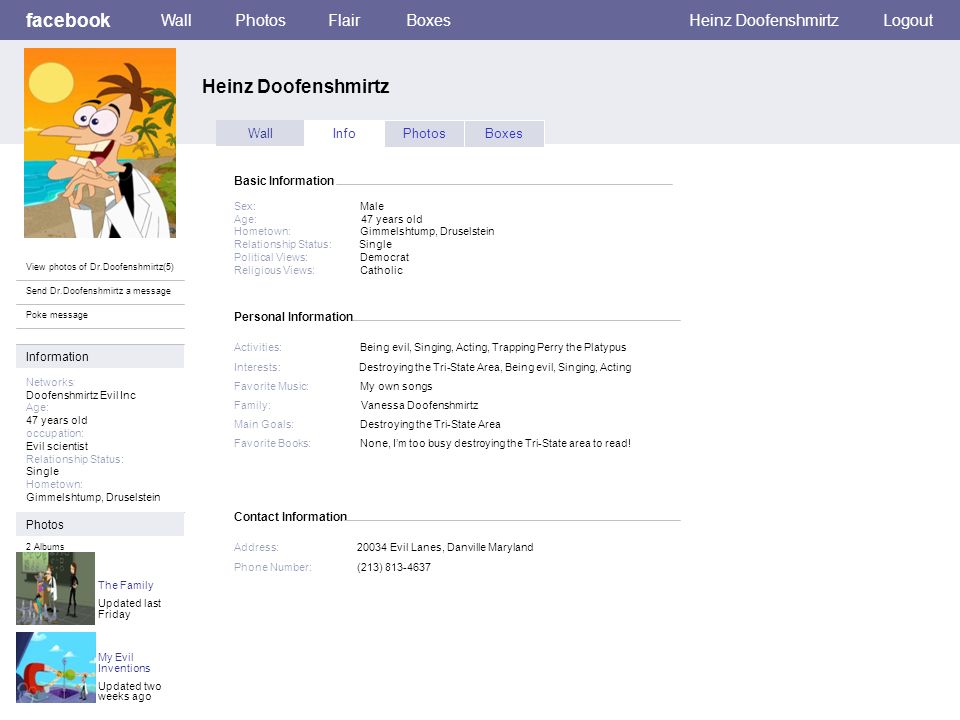Click the Information sidebar section header
Image resolution: width=960 pixels, height=720 pixels.
pos(100,356)
